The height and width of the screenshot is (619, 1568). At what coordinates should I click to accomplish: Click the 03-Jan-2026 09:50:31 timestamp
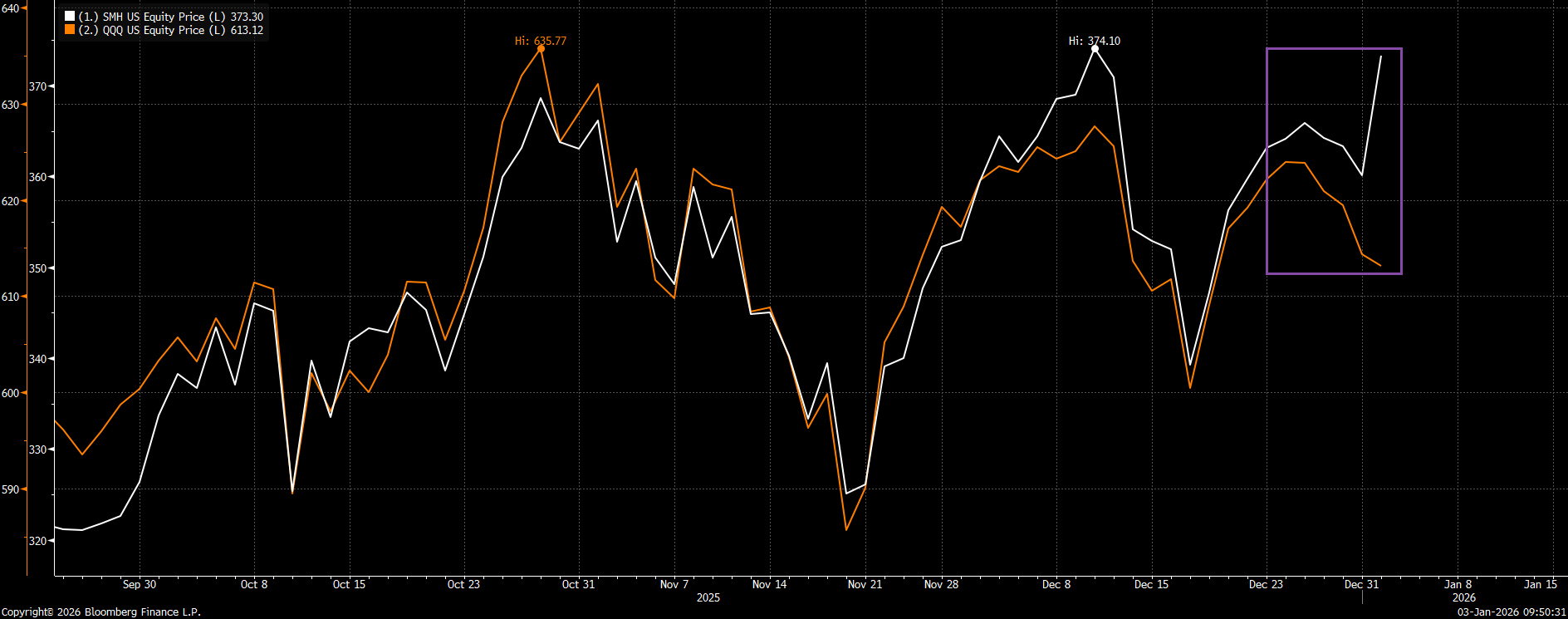tap(1512, 612)
